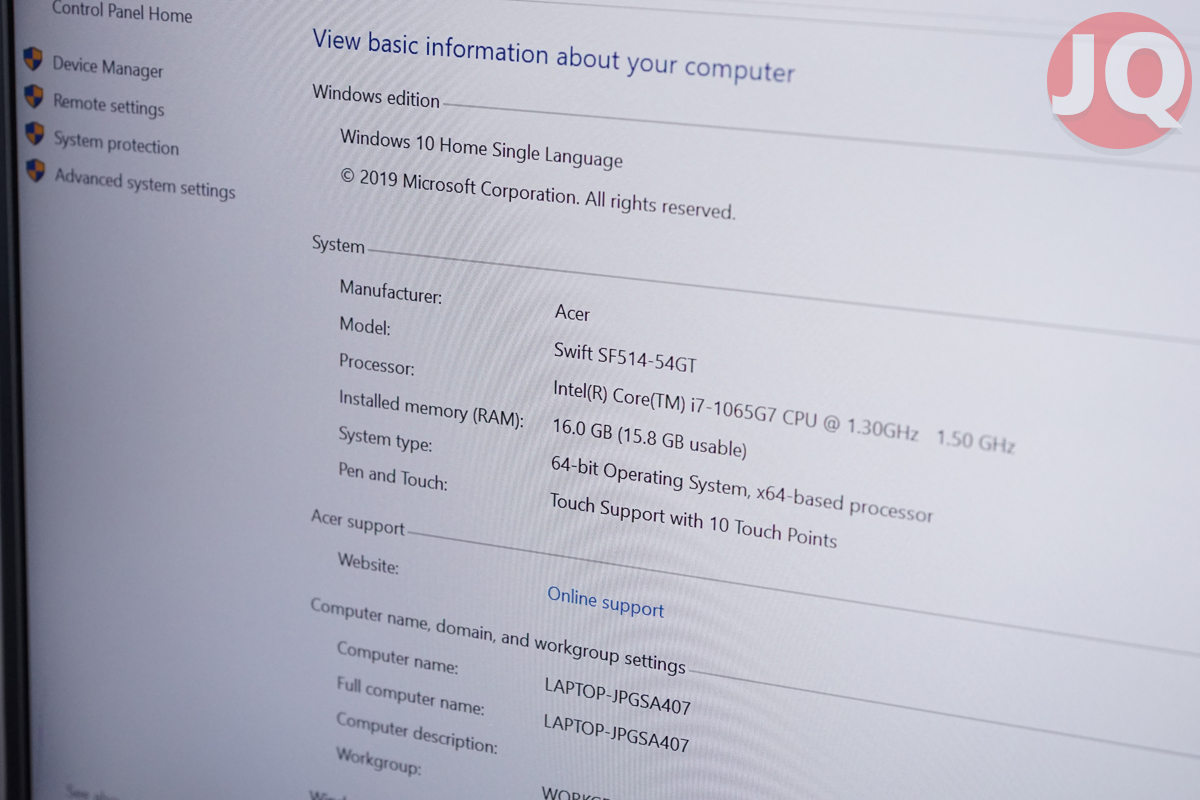
Task: Click the shield icon beside Advanced system settings
Action: (x=36, y=170)
